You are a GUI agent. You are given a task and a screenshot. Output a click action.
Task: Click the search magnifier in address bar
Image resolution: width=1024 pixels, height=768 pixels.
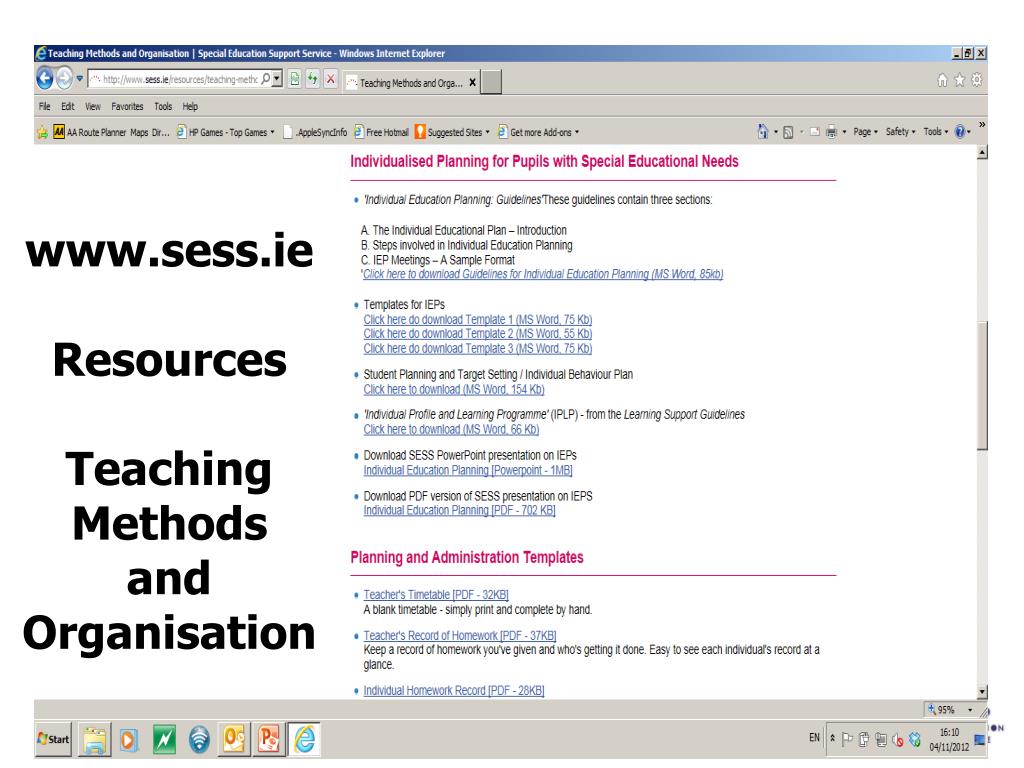pyautogui.click(x=266, y=79)
